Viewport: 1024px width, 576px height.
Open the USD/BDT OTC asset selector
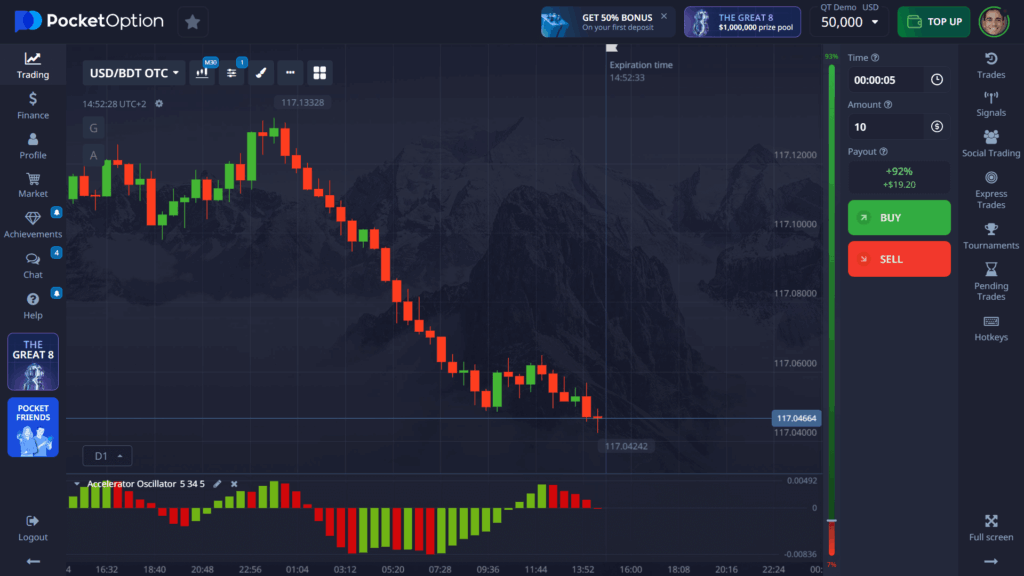pos(132,72)
